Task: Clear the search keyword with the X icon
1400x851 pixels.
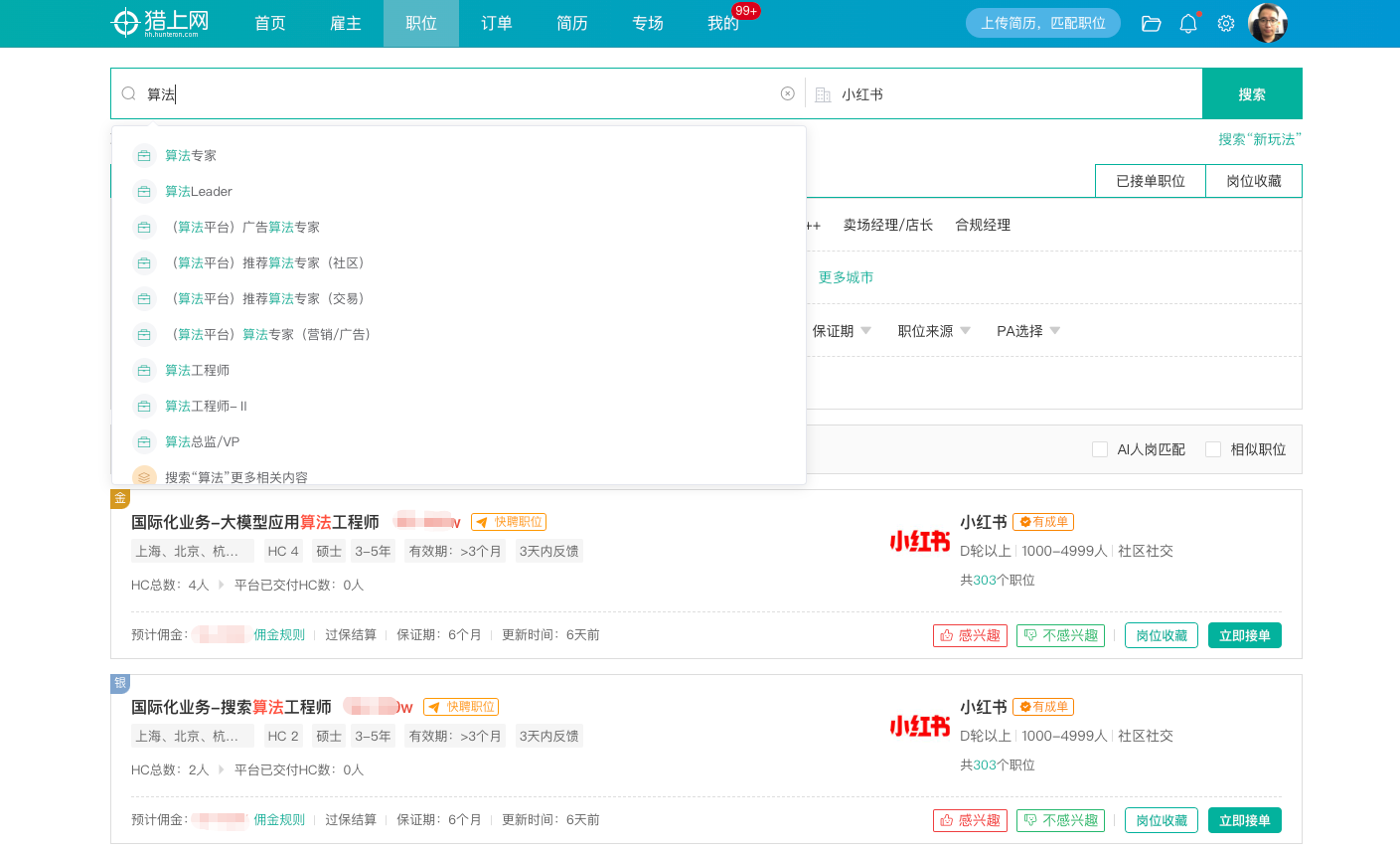Action: (787, 93)
